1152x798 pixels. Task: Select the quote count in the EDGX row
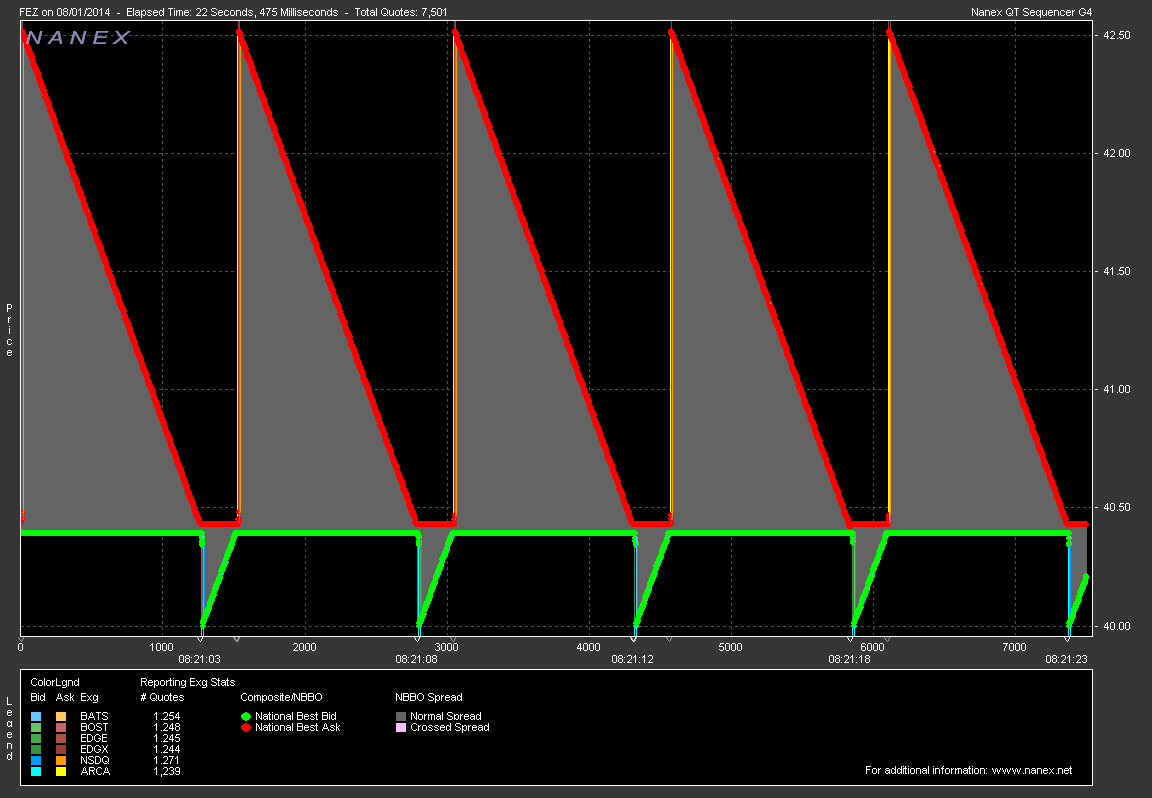(167, 750)
